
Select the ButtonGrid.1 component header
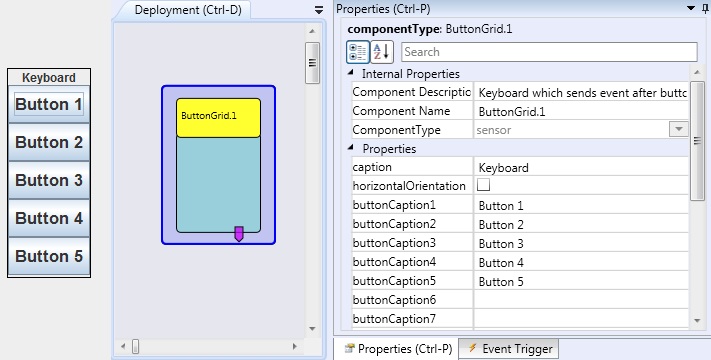219,117
